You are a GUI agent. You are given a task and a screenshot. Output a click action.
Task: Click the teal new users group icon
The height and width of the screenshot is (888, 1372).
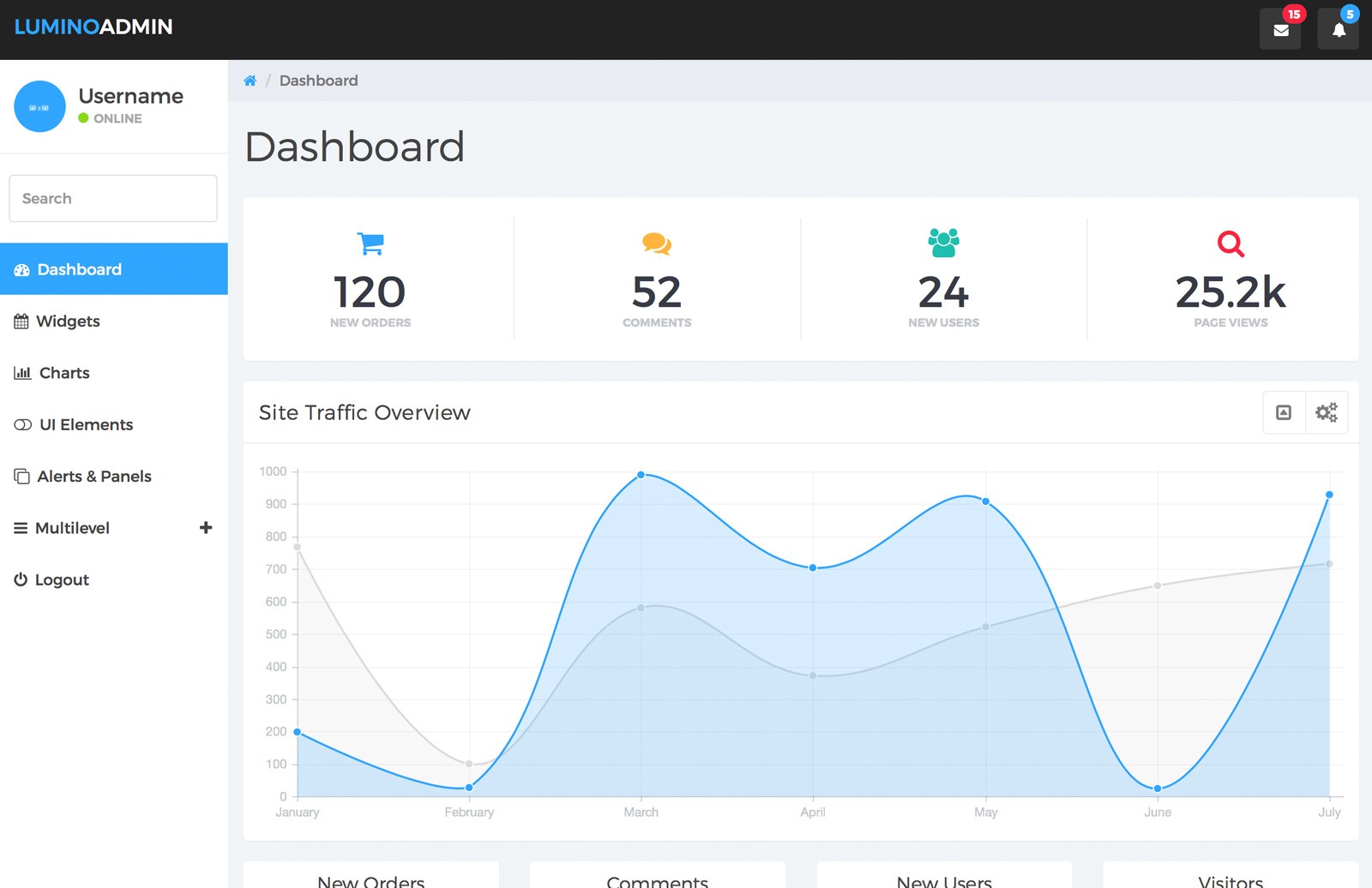[943, 243]
